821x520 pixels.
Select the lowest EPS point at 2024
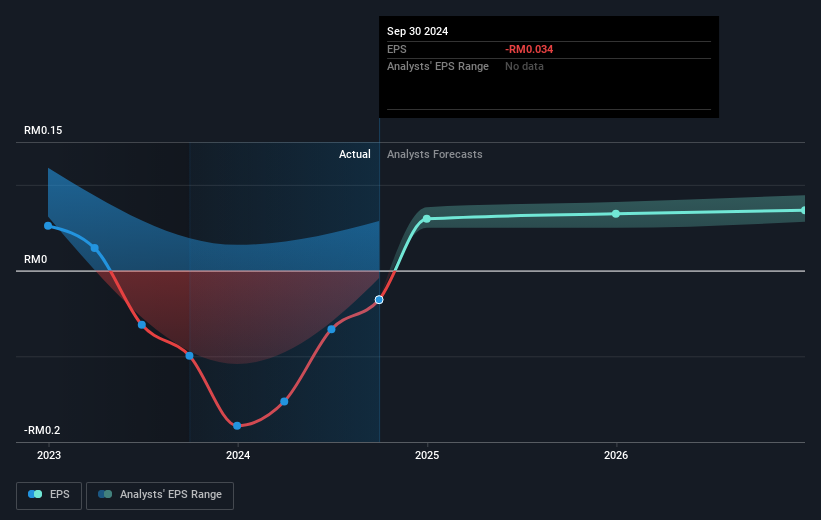237,426
